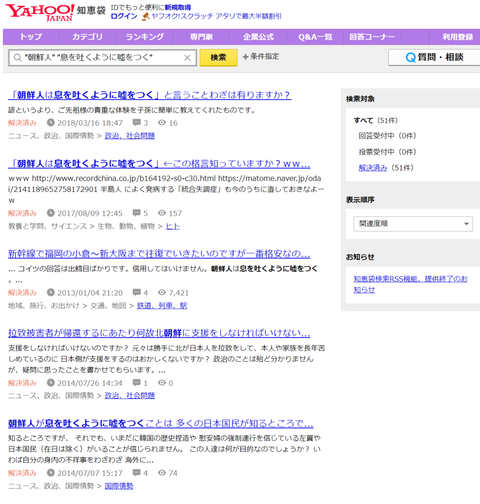Image resolution: width=480 pixels, height=504 pixels.
Task: Click the eye views icon beside 7,421
Action: [162, 292]
